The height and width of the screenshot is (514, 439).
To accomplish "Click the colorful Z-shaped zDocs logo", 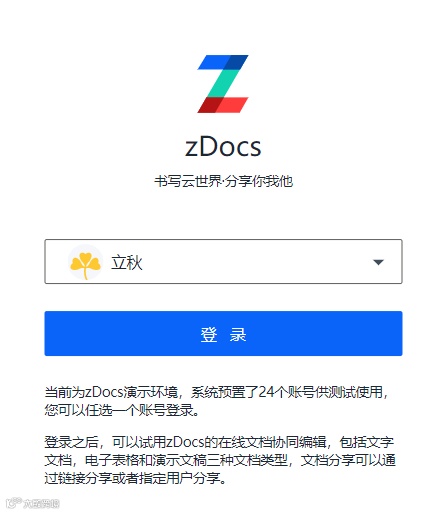I will [x=223, y=84].
